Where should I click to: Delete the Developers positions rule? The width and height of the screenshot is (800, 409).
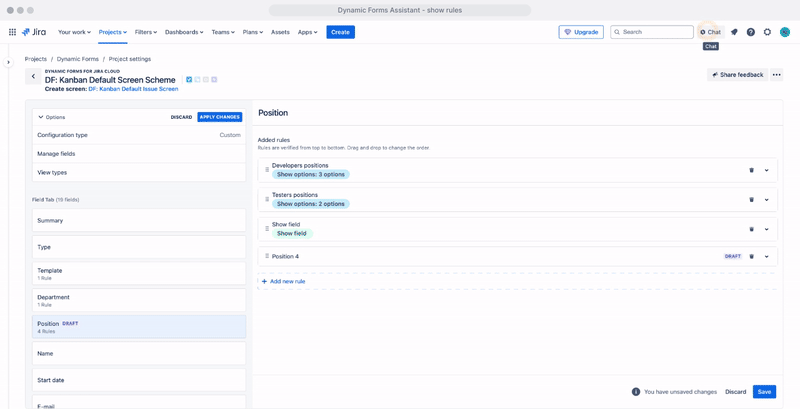click(x=751, y=170)
